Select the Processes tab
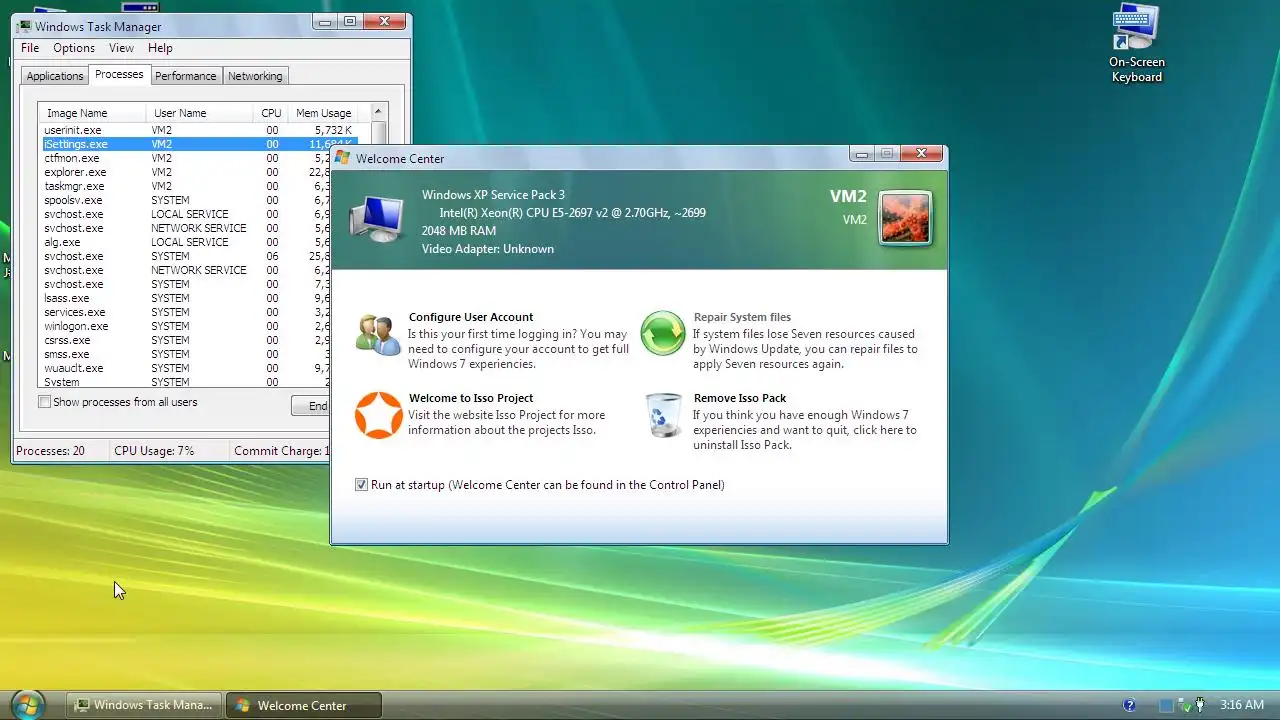Viewport: 1280px width, 720px height. pyautogui.click(x=119, y=74)
